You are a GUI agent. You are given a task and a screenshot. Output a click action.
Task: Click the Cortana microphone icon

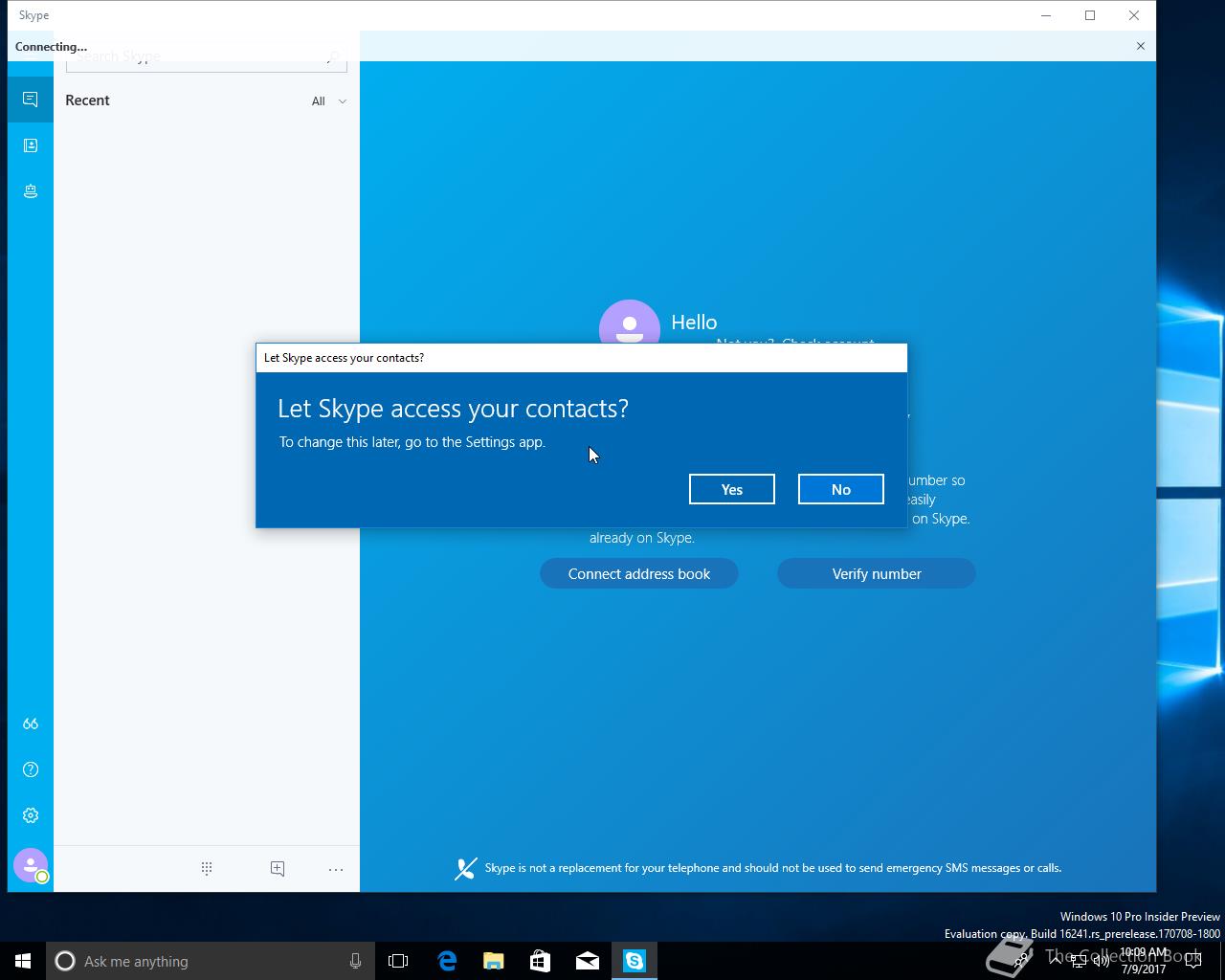(355, 961)
